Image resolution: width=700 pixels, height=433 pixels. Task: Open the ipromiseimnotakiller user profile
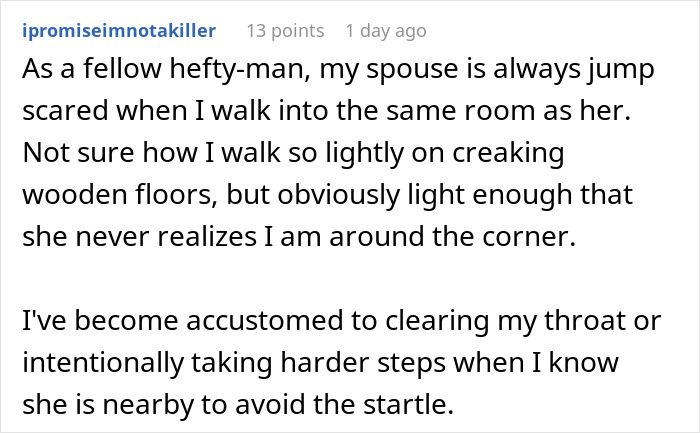click(x=119, y=31)
